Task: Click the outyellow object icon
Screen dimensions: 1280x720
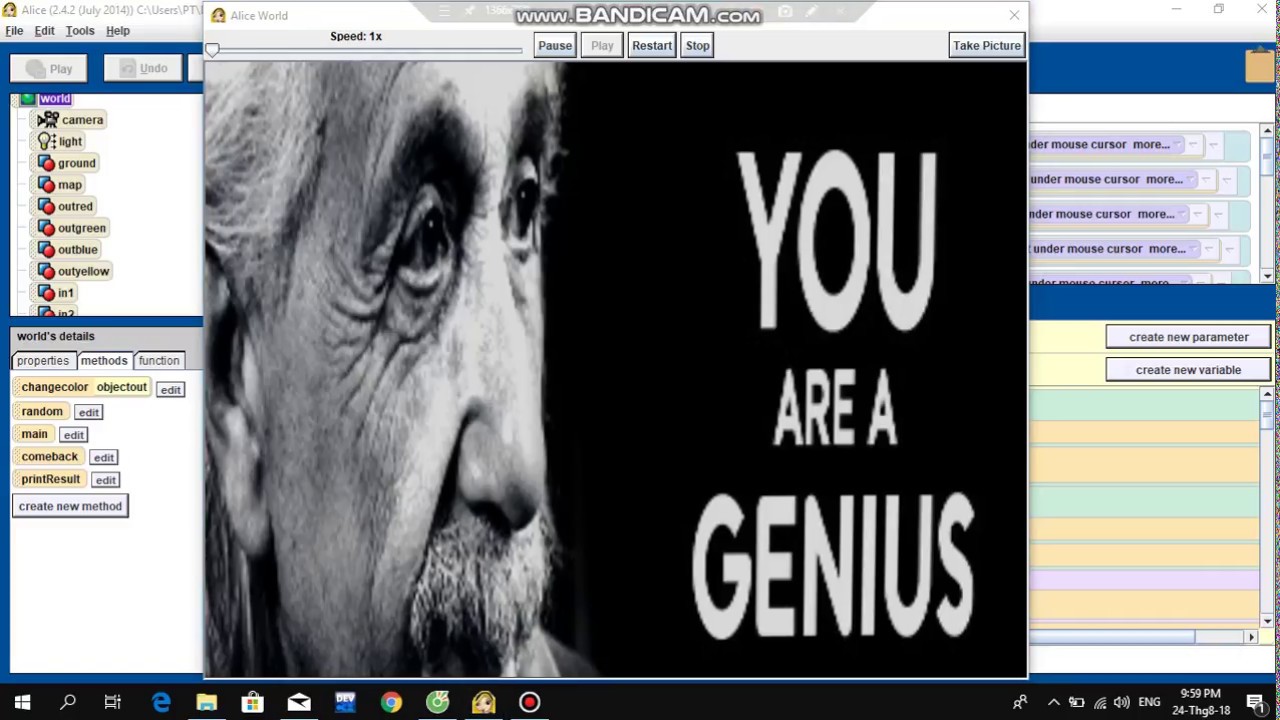Action: point(46,271)
